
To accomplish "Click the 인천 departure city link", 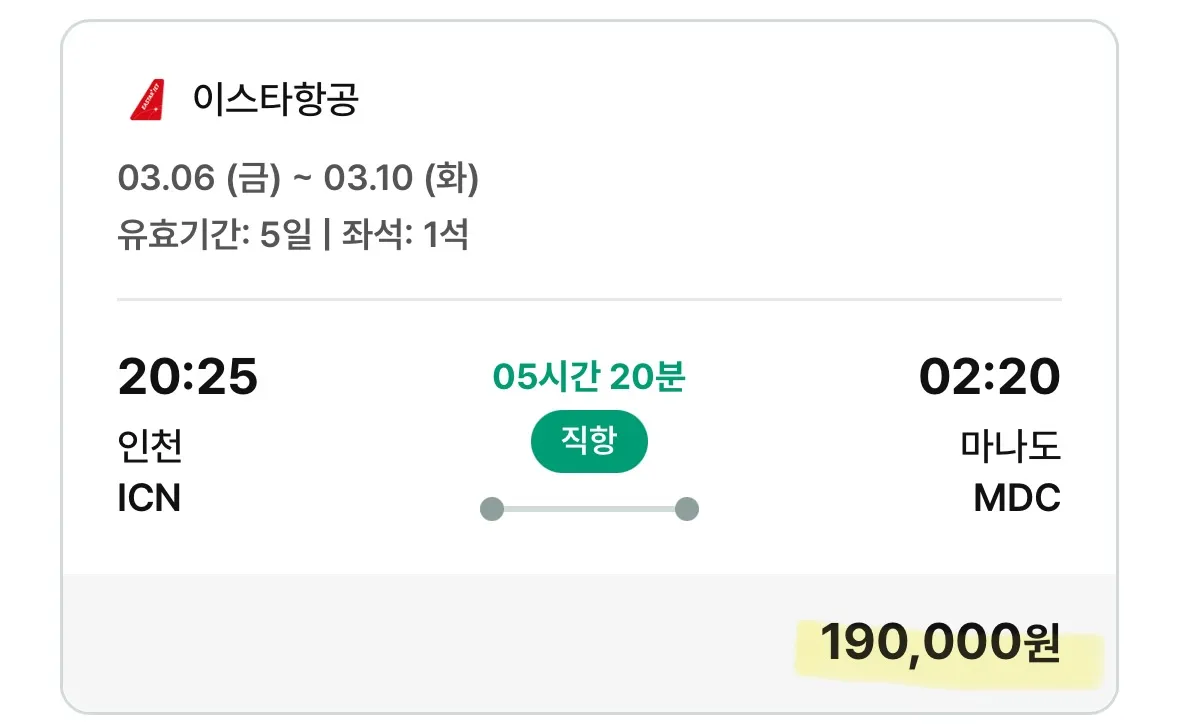I will pyautogui.click(x=150, y=448).
